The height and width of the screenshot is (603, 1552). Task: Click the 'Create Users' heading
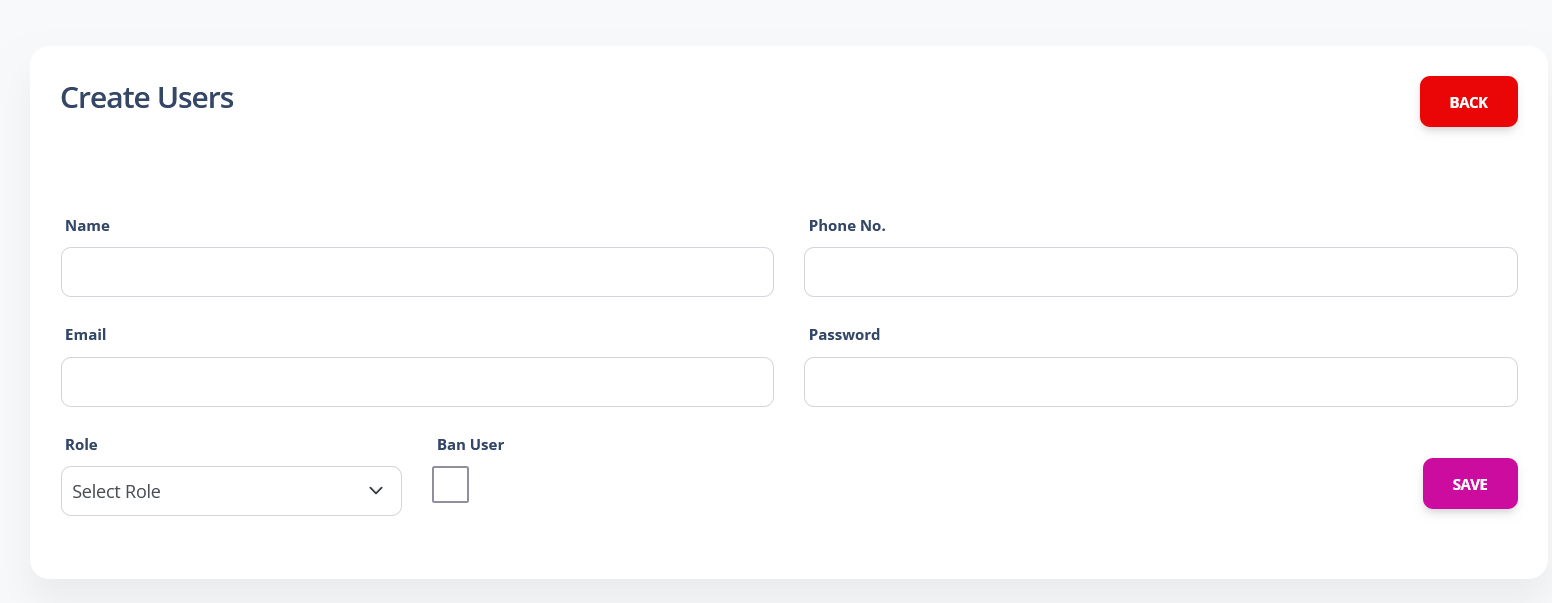(147, 98)
